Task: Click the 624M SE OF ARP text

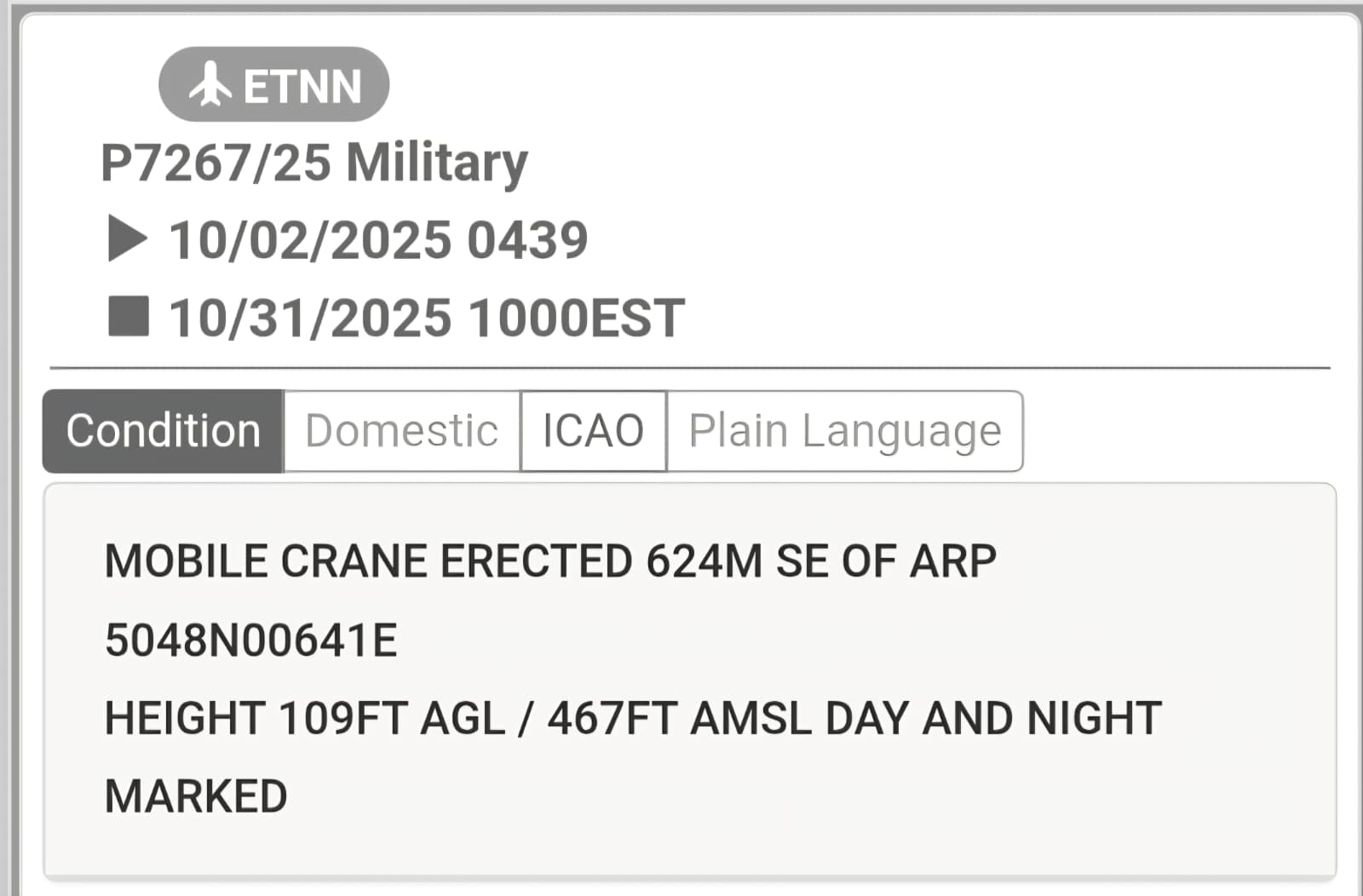Action: tap(821, 561)
